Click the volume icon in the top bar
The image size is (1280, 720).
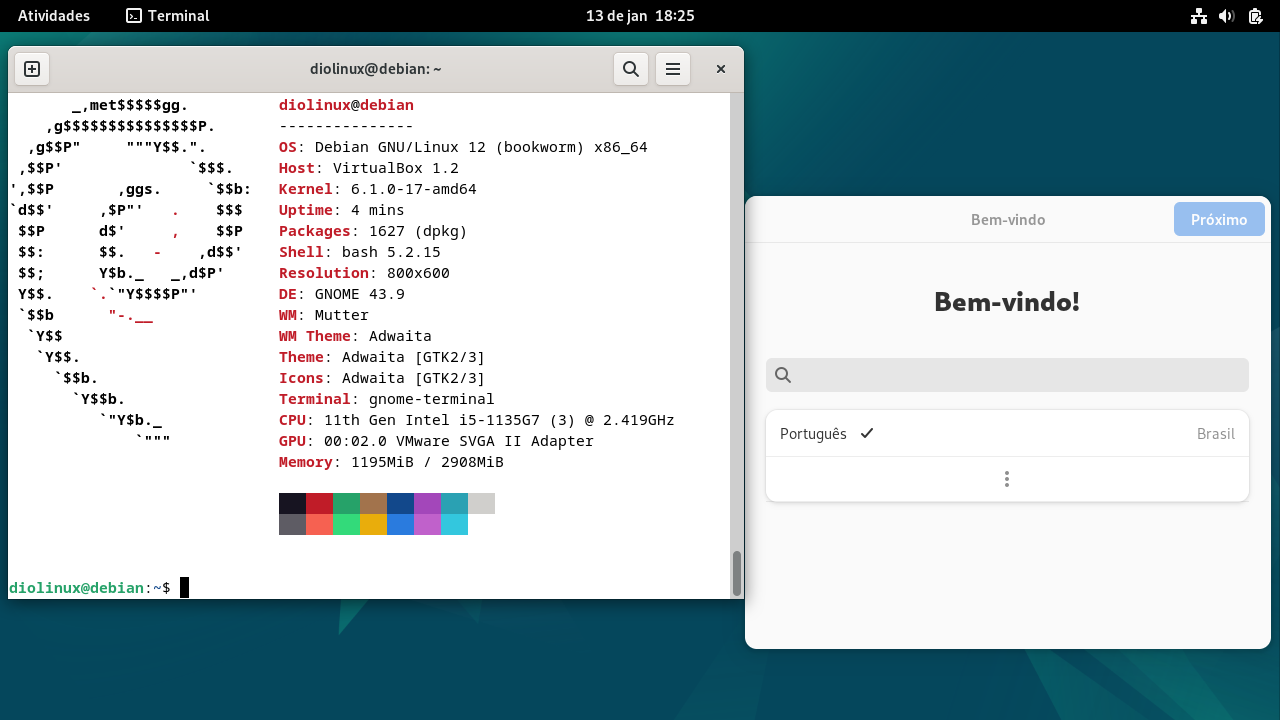1227,15
